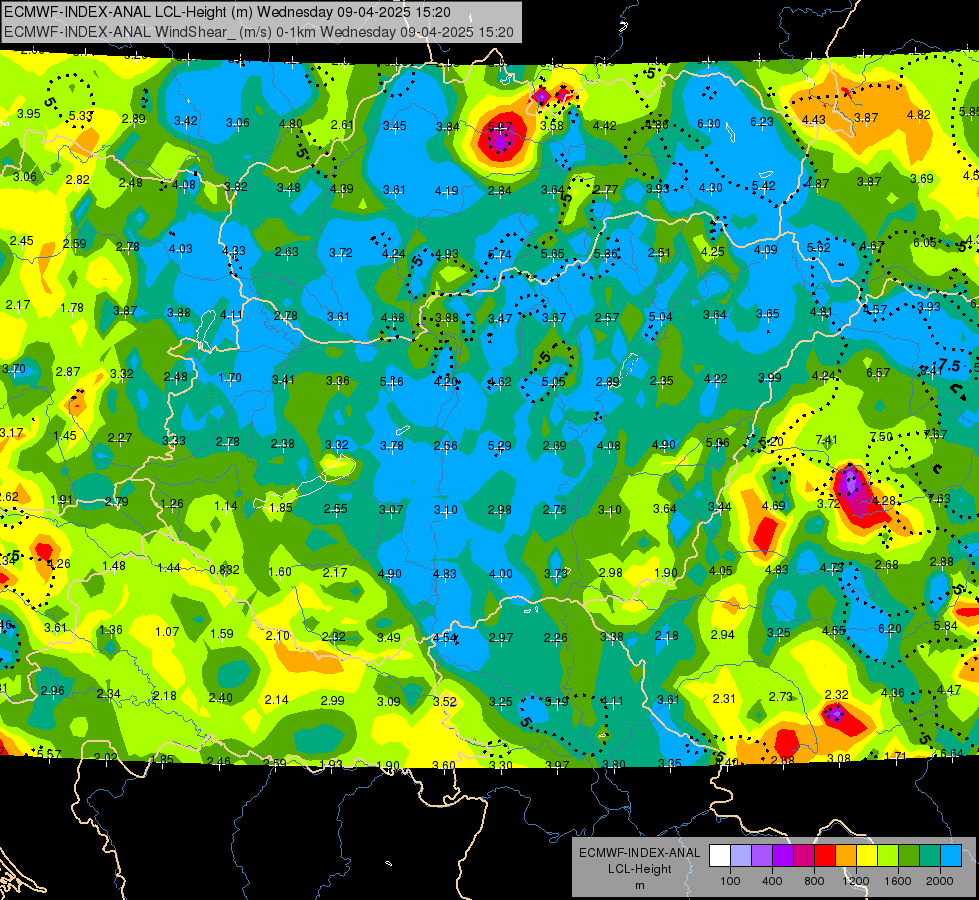Click the wind shear value 7.63
The image size is (979, 900).
pyautogui.click(x=939, y=498)
